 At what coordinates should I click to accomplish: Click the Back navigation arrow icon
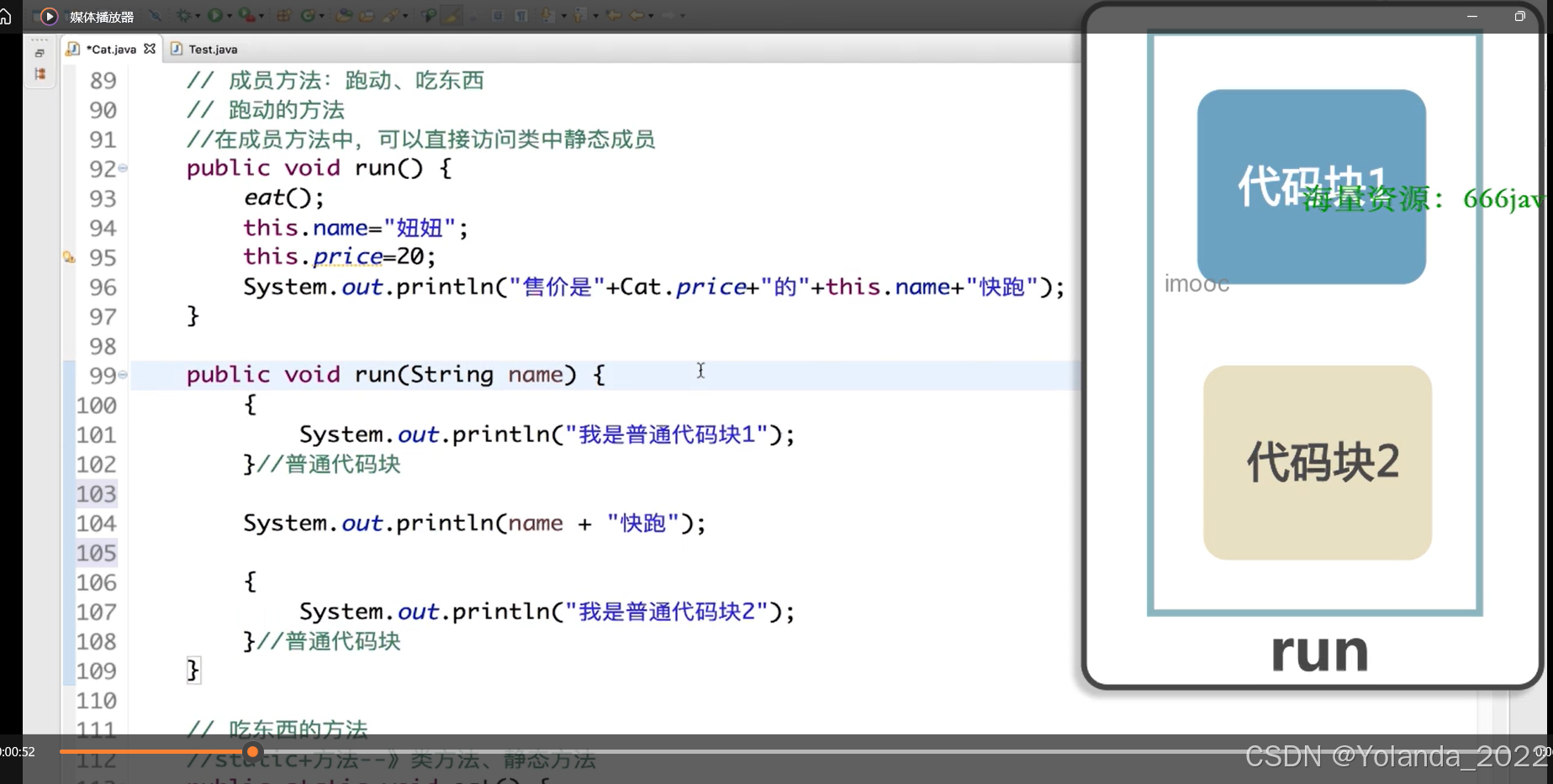[x=637, y=15]
